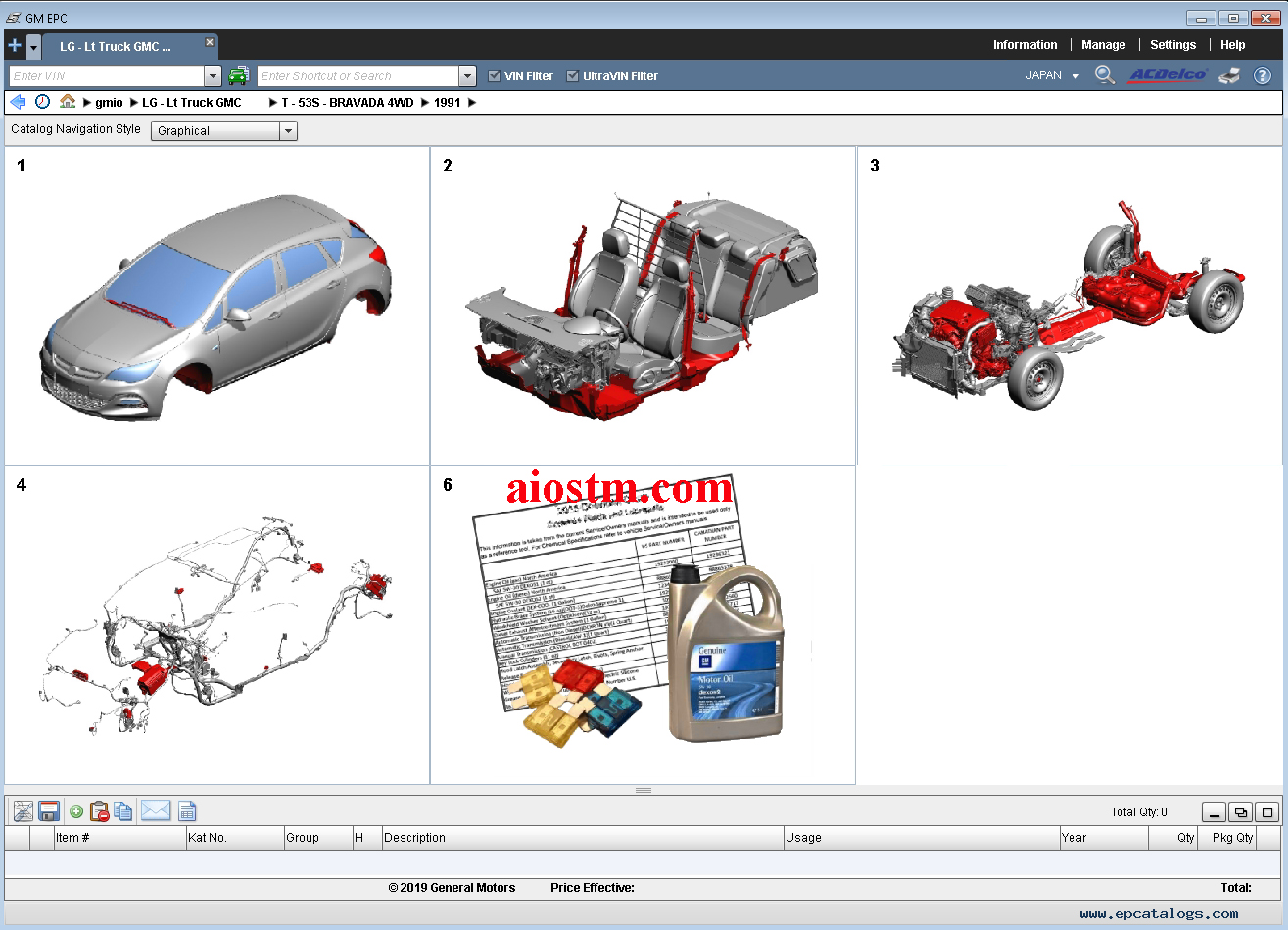
Task: Focus the Enter Shortcut or Search field
Action: [358, 75]
